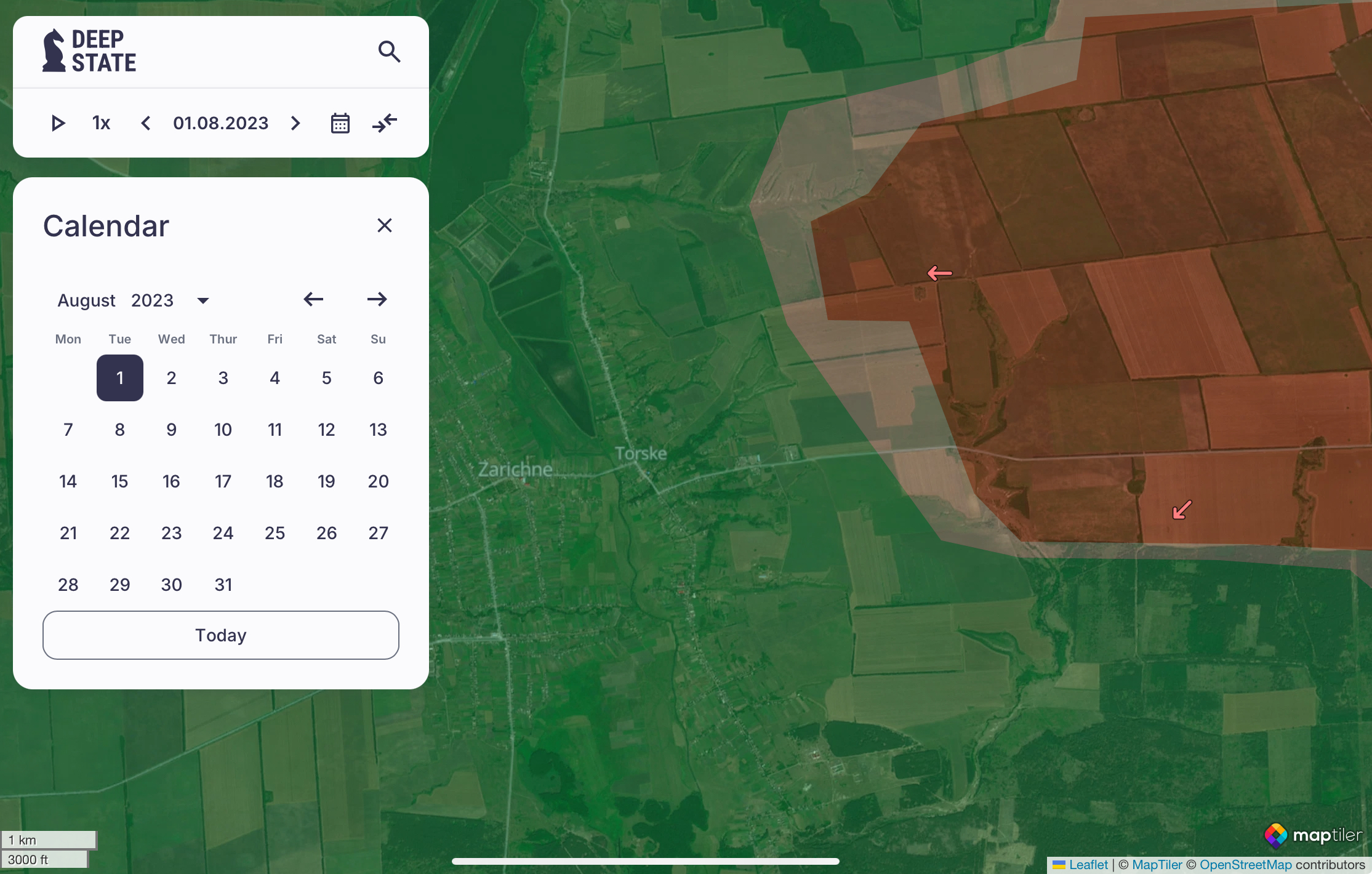Jump to Today button
The height and width of the screenshot is (874, 1372).
pos(221,635)
